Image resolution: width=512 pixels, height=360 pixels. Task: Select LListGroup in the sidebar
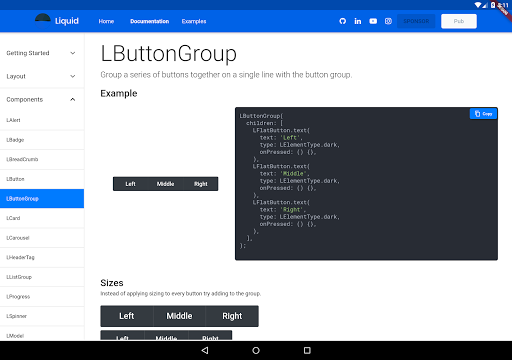click(42, 277)
